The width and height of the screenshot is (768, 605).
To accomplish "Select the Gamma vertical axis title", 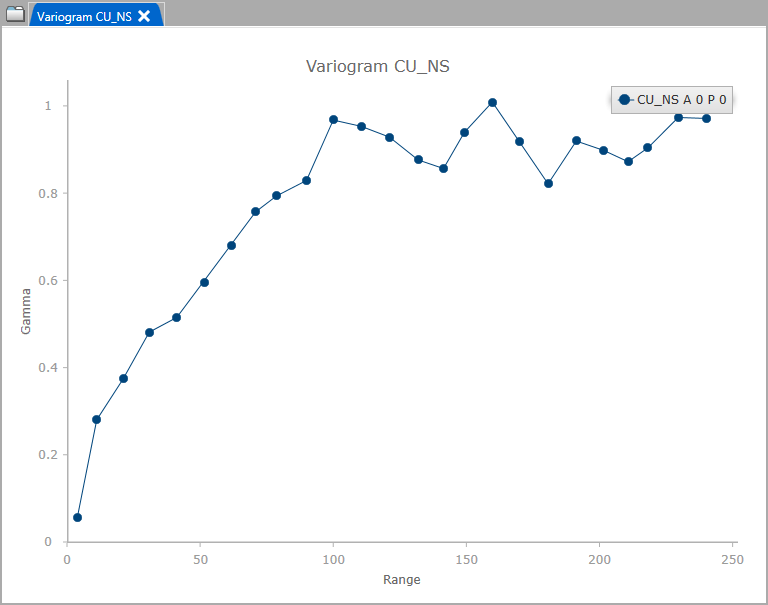I will click(x=27, y=311).
